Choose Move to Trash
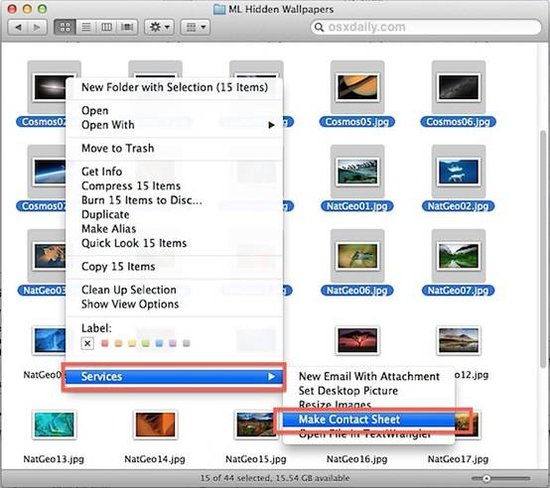Screen dimensions: 550x488 point(118,148)
